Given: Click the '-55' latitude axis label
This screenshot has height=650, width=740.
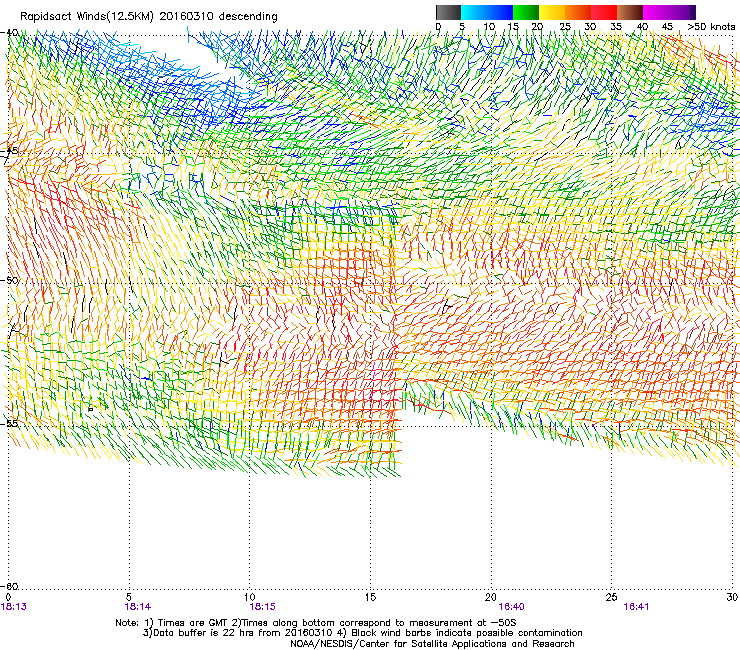Looking at the screenshot, I should pyautogui.click(x=10, y=423).
